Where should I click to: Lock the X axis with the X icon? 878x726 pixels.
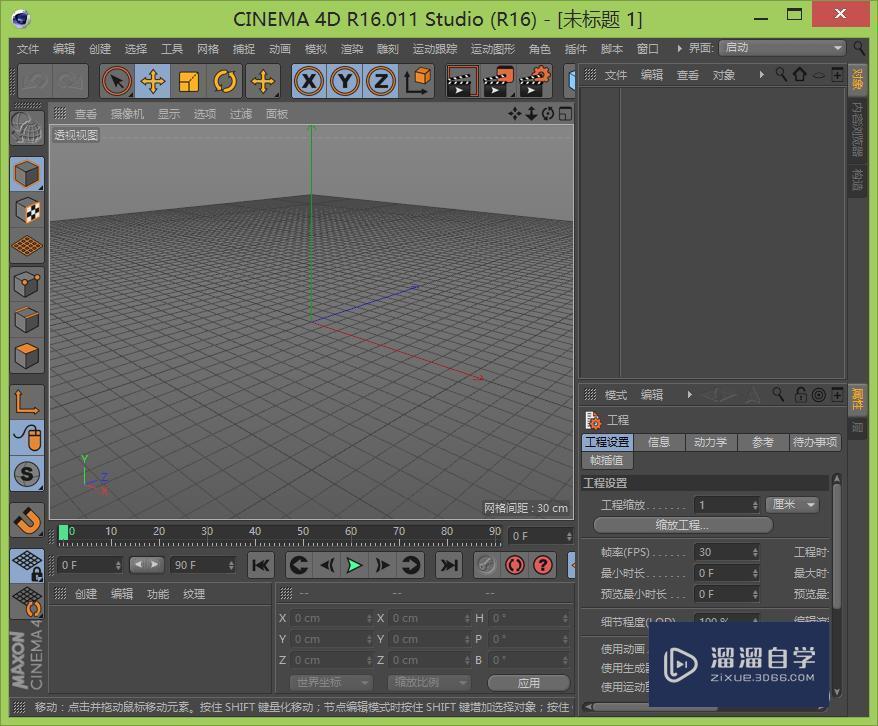(308, 81)
